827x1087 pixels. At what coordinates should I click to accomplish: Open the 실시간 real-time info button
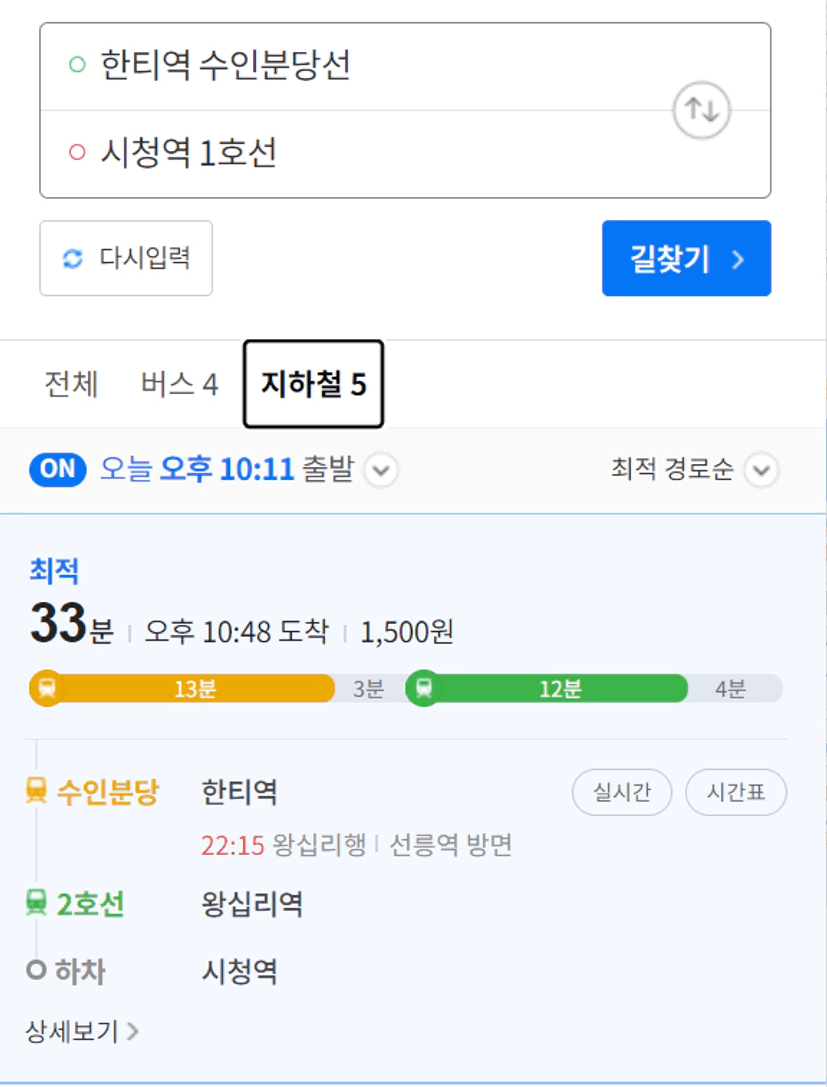[622, 792]
